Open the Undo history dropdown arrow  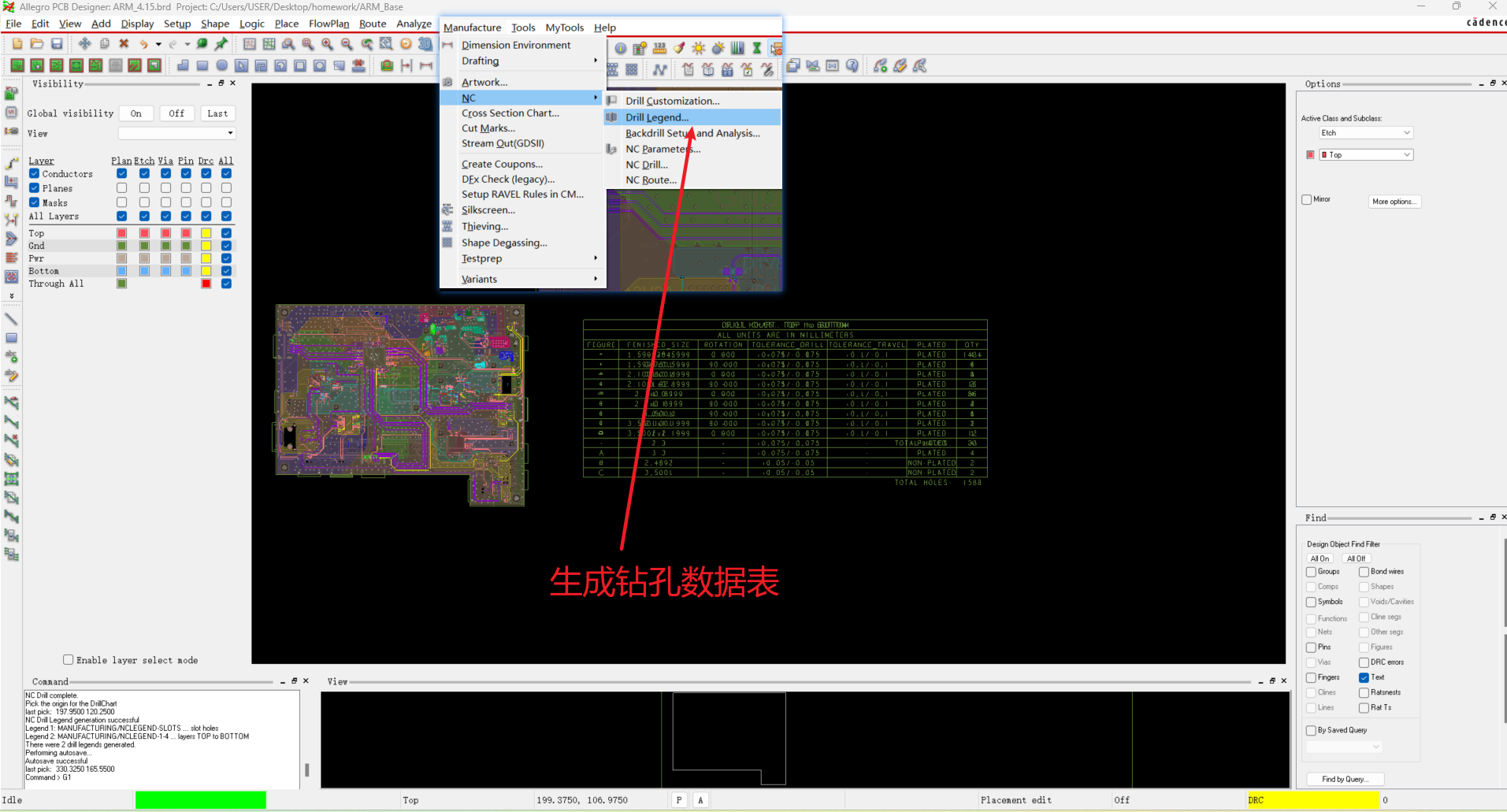tap(158, 44)
